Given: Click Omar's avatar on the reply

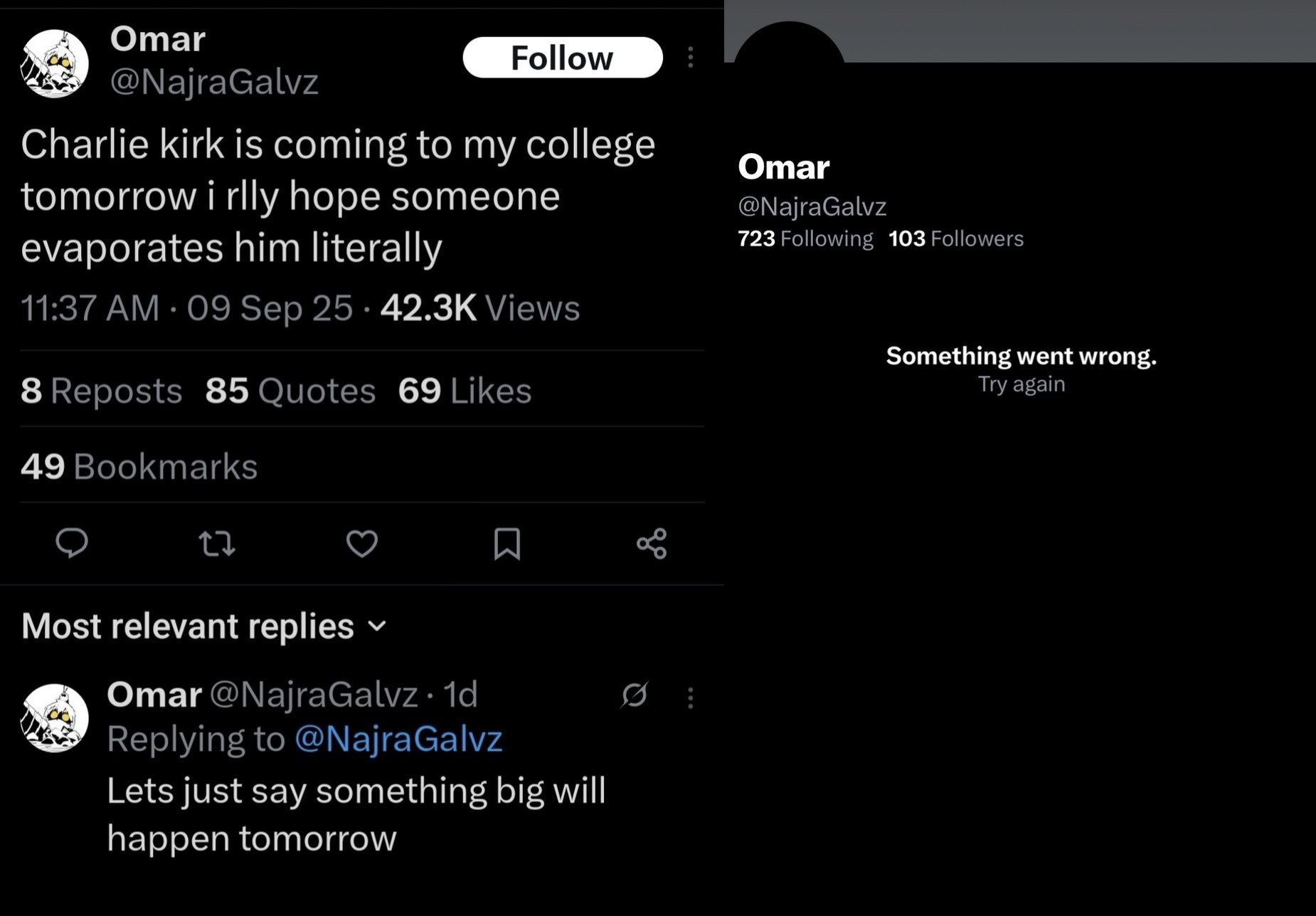Looking at the screenshot, I should pyautogui.click(x=55, y=718).
